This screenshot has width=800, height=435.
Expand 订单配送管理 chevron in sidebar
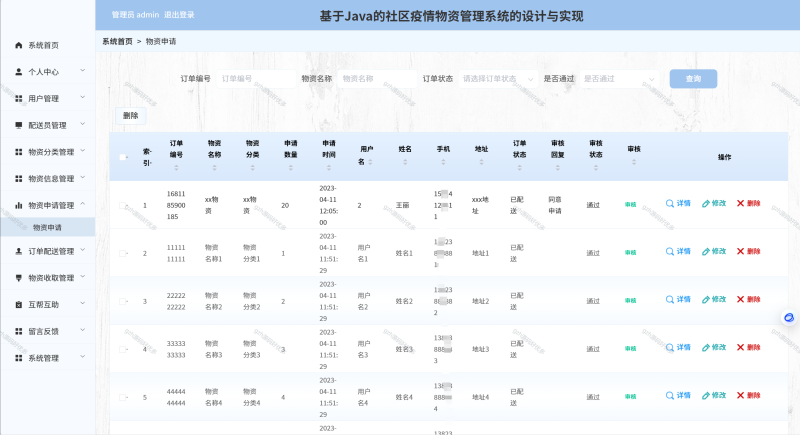click(x=83, y=250)
